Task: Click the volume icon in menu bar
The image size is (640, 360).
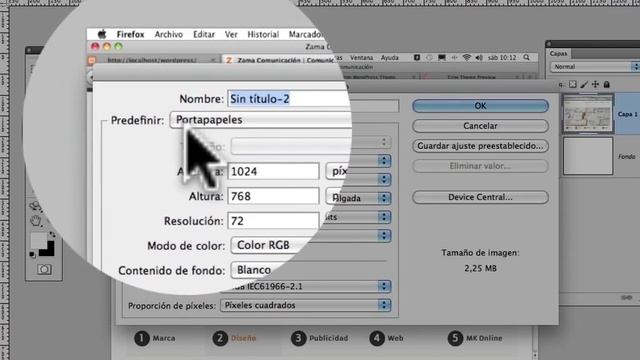Action: (479, 58)
